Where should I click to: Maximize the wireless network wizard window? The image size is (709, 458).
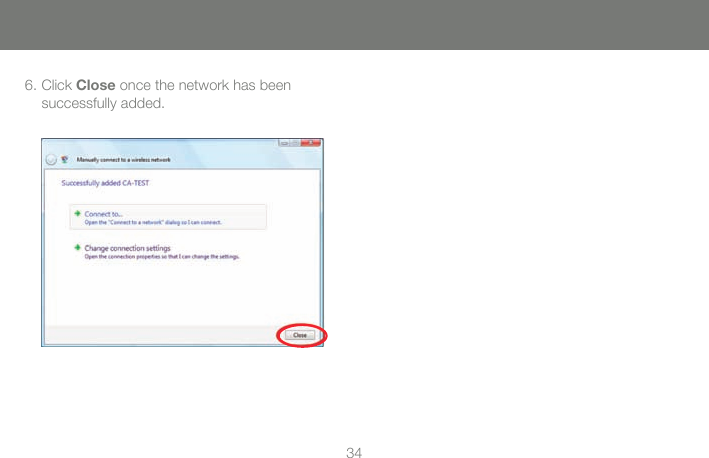coord(295,143)
